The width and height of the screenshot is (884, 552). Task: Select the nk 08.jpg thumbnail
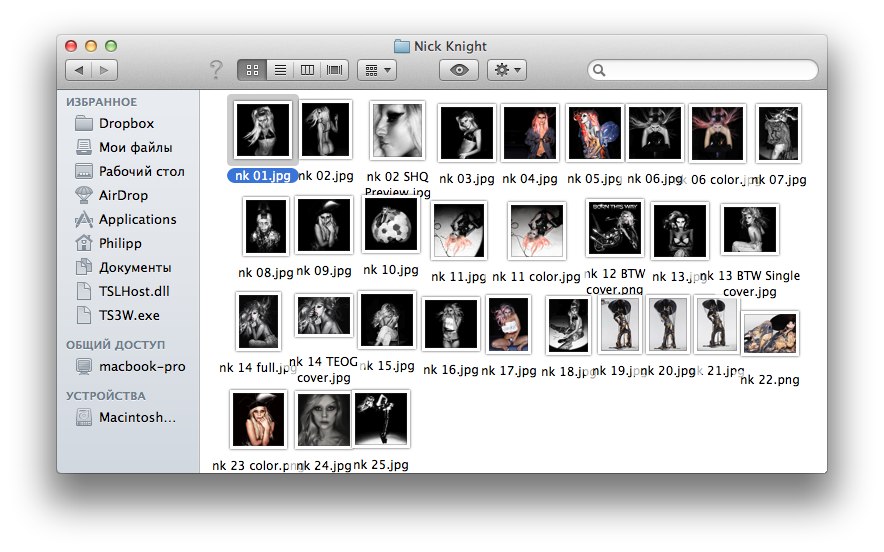(x=266, y=226)
